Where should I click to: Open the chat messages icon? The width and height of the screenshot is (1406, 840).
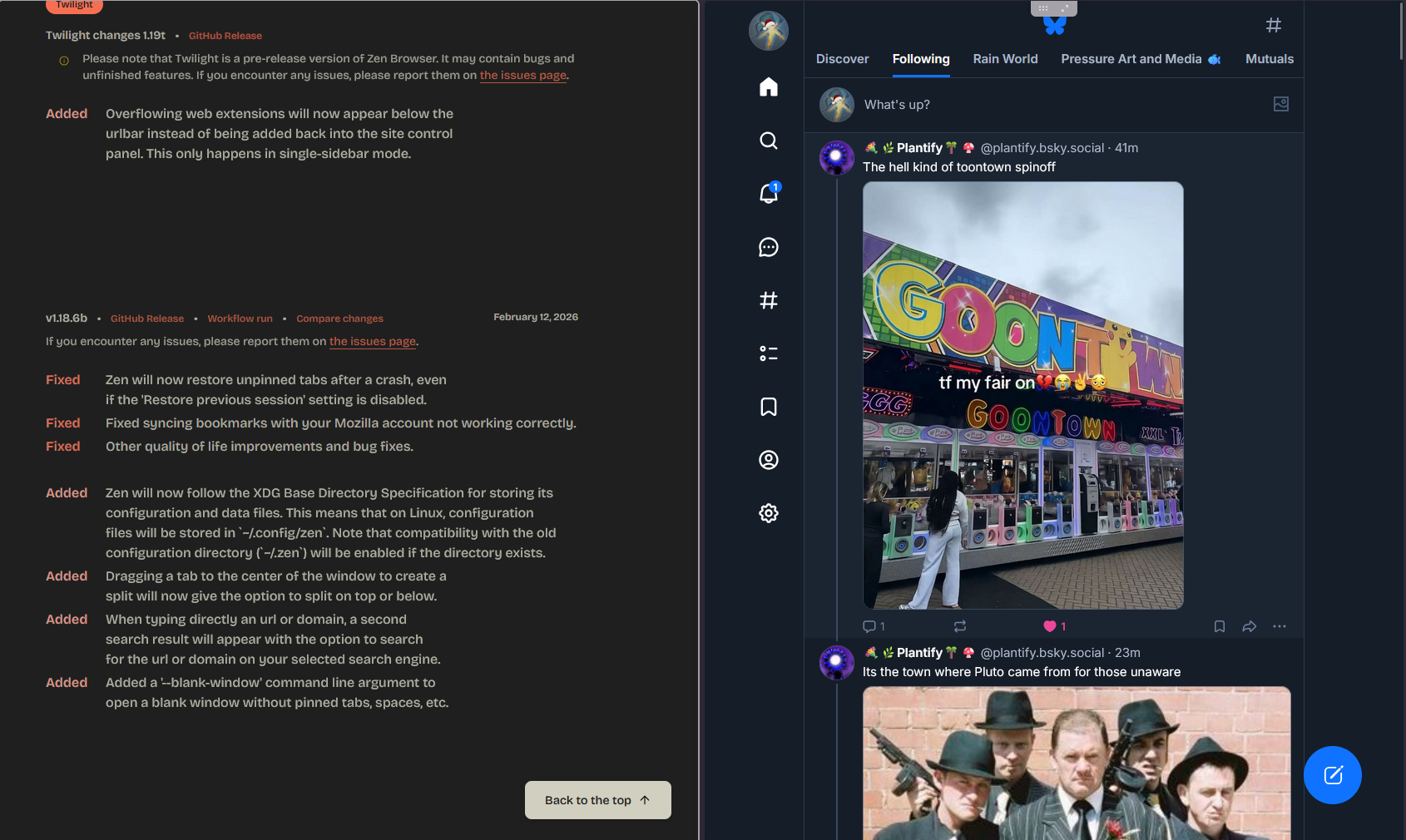click(x=768, y=247)
